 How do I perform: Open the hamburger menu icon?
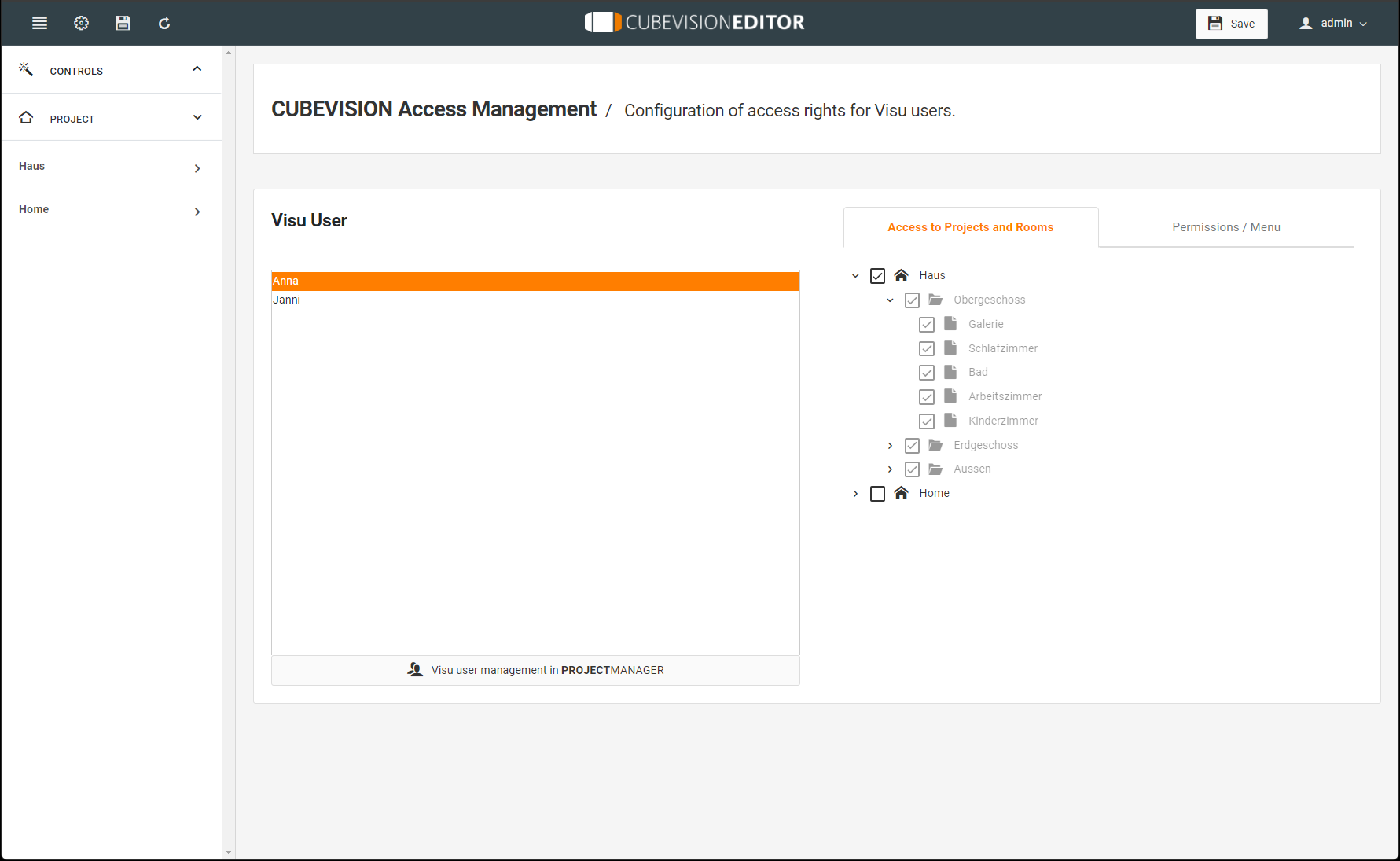pyautogui.click(x=39, y=23)
